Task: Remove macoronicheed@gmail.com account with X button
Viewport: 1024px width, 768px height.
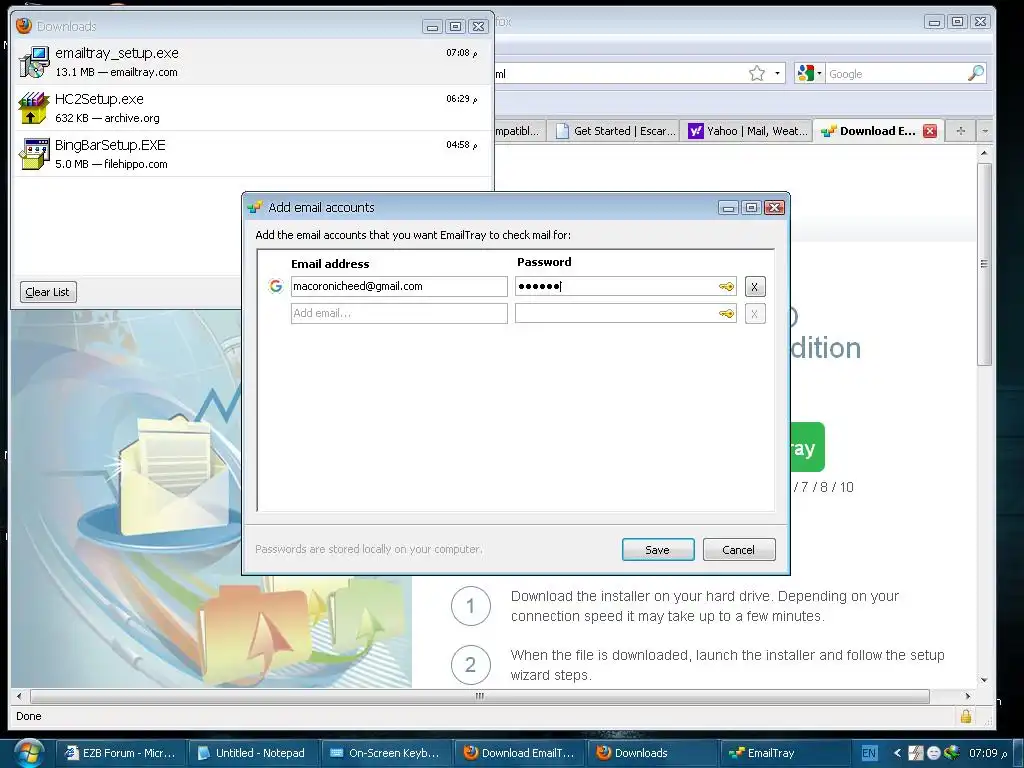Action: [754, 287]
